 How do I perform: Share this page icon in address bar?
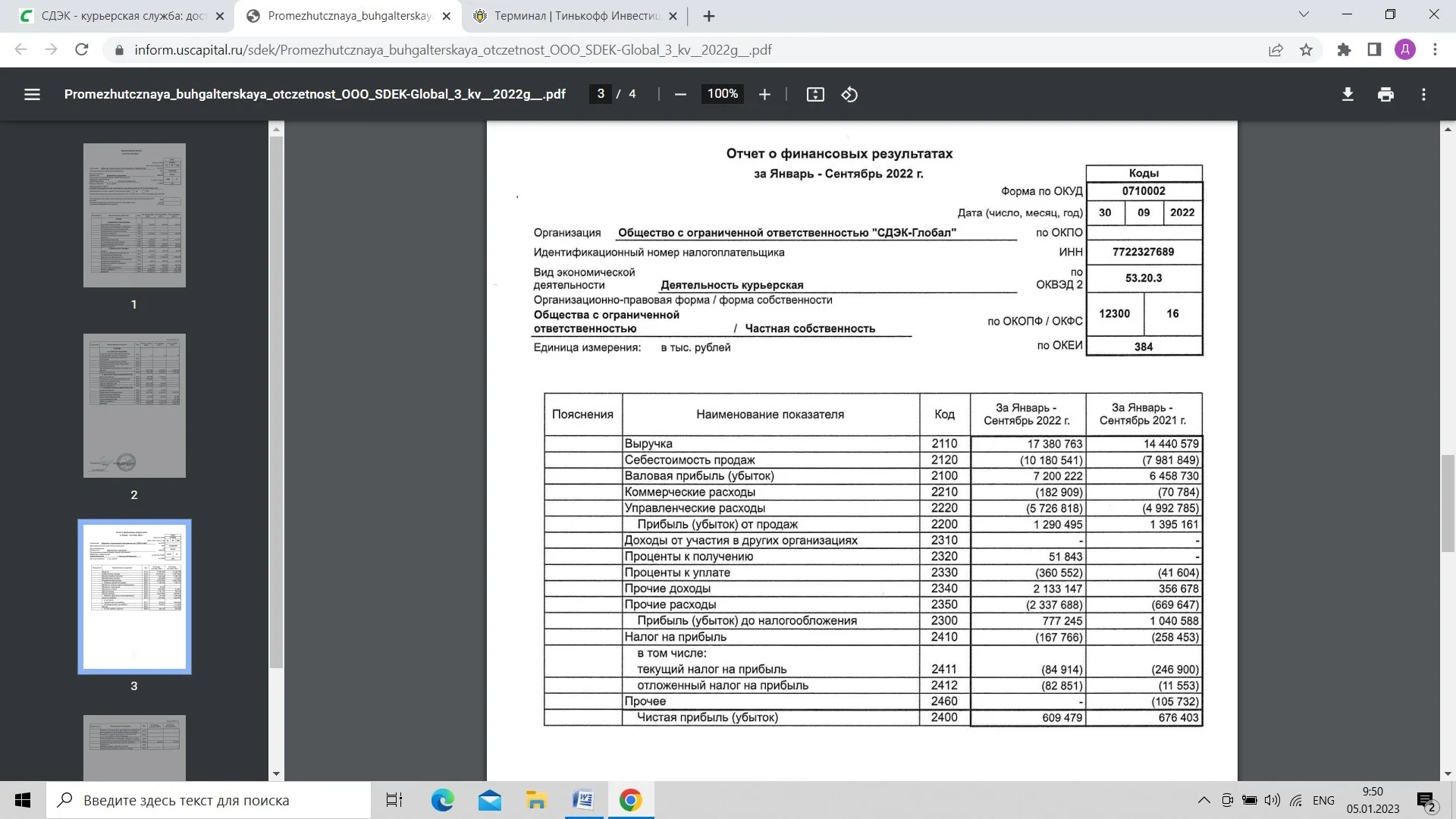click(x=1276, y=49)
